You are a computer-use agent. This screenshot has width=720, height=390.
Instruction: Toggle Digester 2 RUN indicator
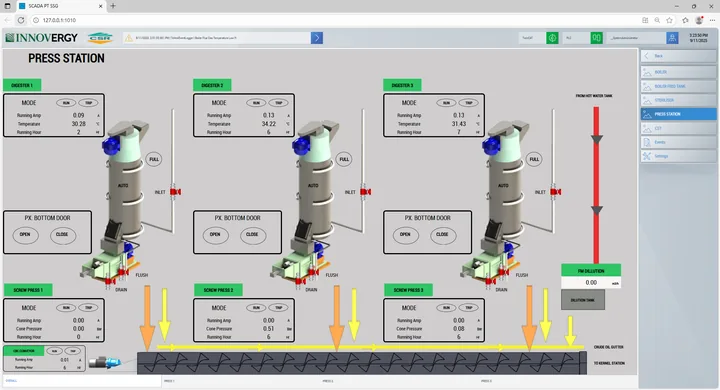tap(256, 103)
